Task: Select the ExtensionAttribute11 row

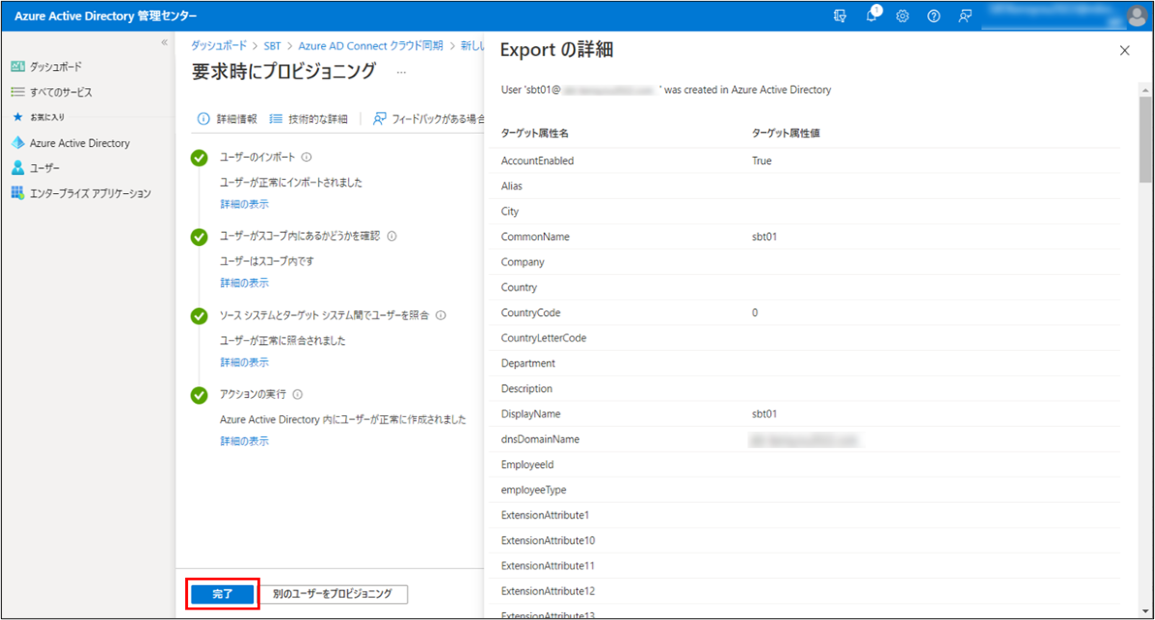Action: (x=804, y=566)
